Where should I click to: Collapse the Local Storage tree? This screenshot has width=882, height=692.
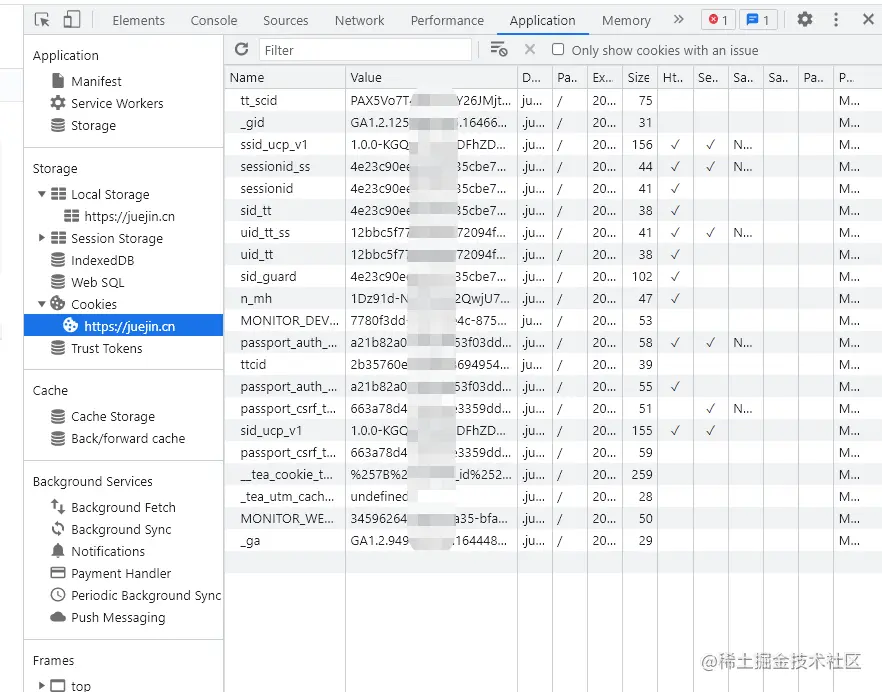(41, 194)
